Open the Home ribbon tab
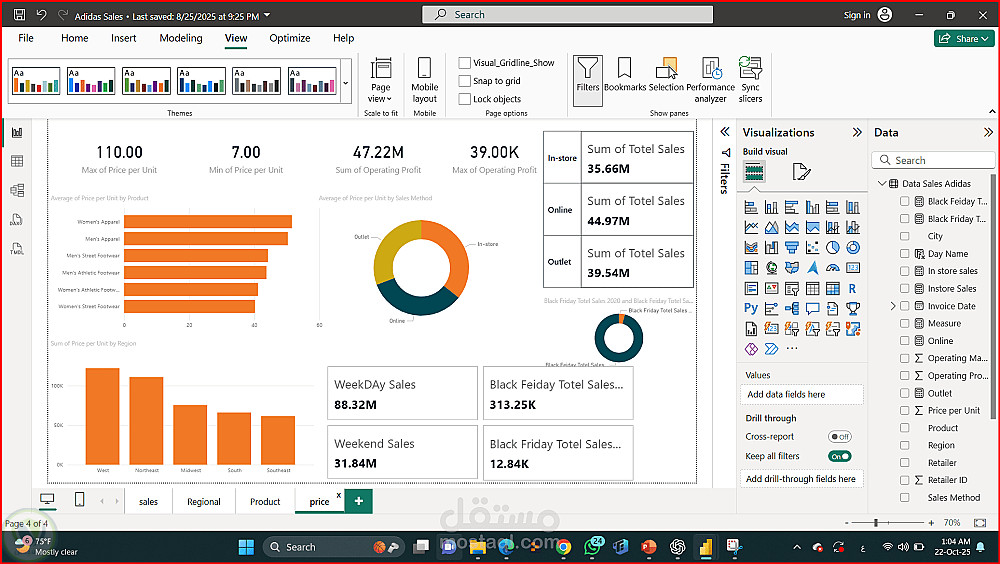 pos(75,38)
